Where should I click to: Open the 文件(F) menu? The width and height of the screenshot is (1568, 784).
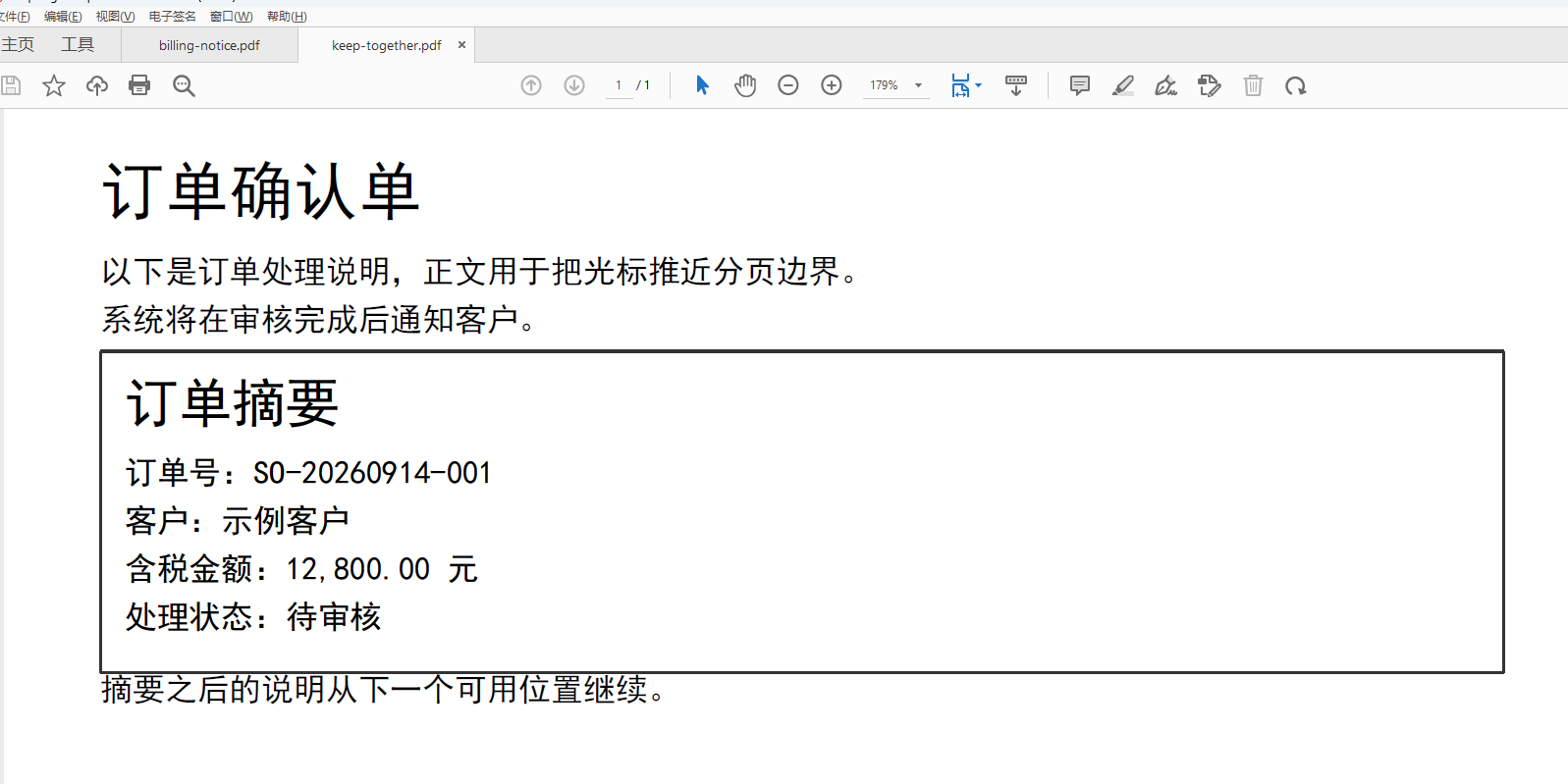[x=14, y=17]
